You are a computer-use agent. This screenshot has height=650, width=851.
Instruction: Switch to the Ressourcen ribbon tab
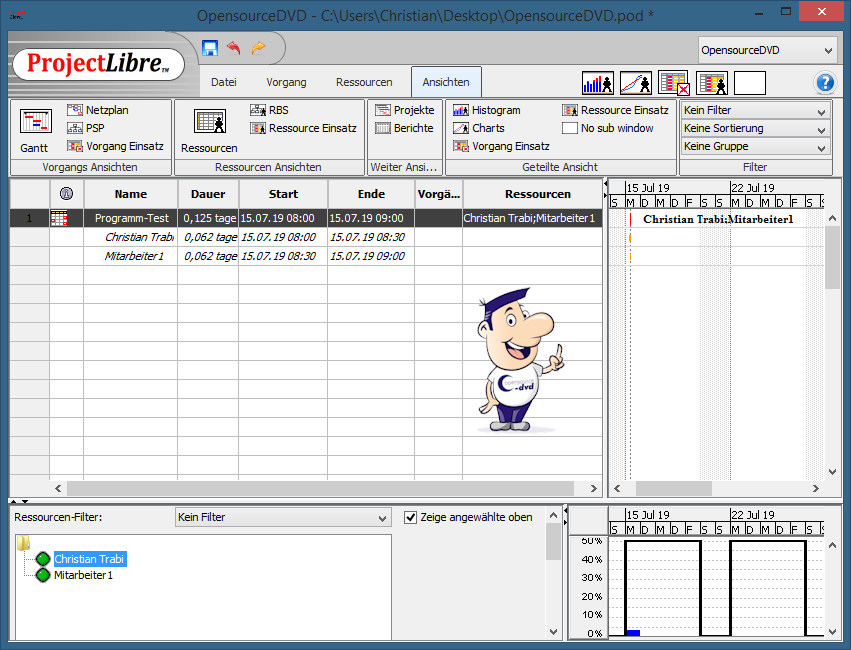(x=364, y=82)
